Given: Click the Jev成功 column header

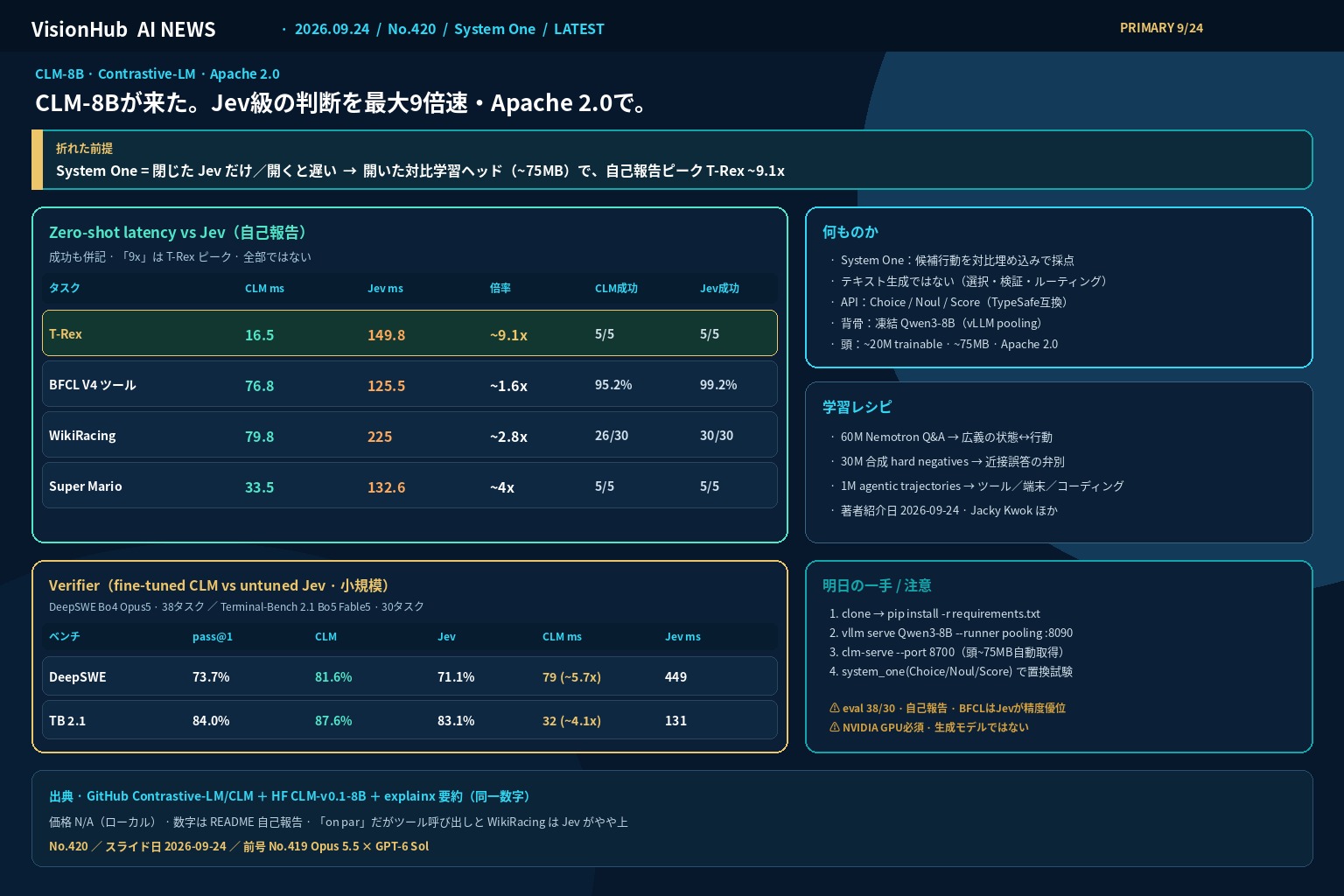Looking at the screenshot, I should pos(719,288).
